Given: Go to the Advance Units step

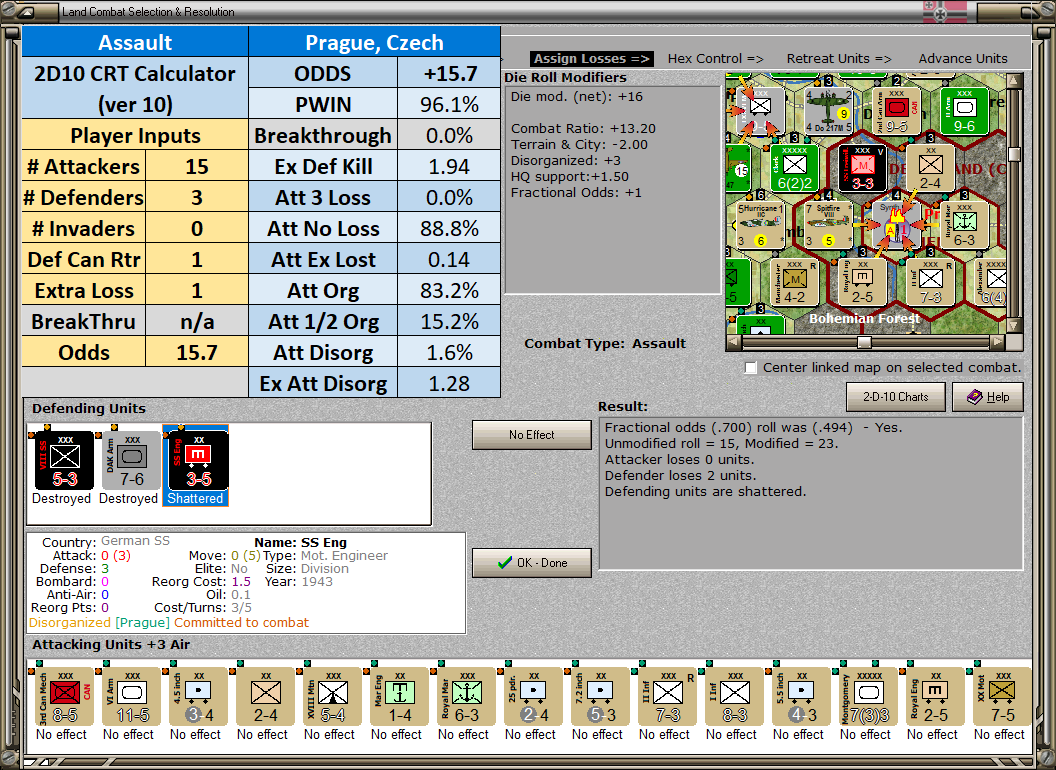Looking at the screenshot, I should coord(963,59).
